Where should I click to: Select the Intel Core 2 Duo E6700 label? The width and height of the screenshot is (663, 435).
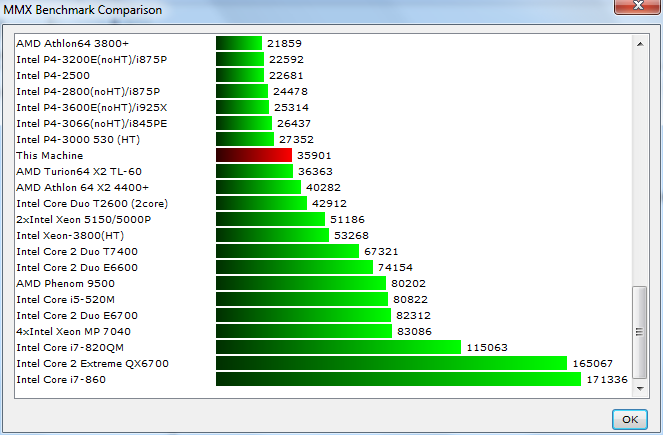(x=77, y=316)
